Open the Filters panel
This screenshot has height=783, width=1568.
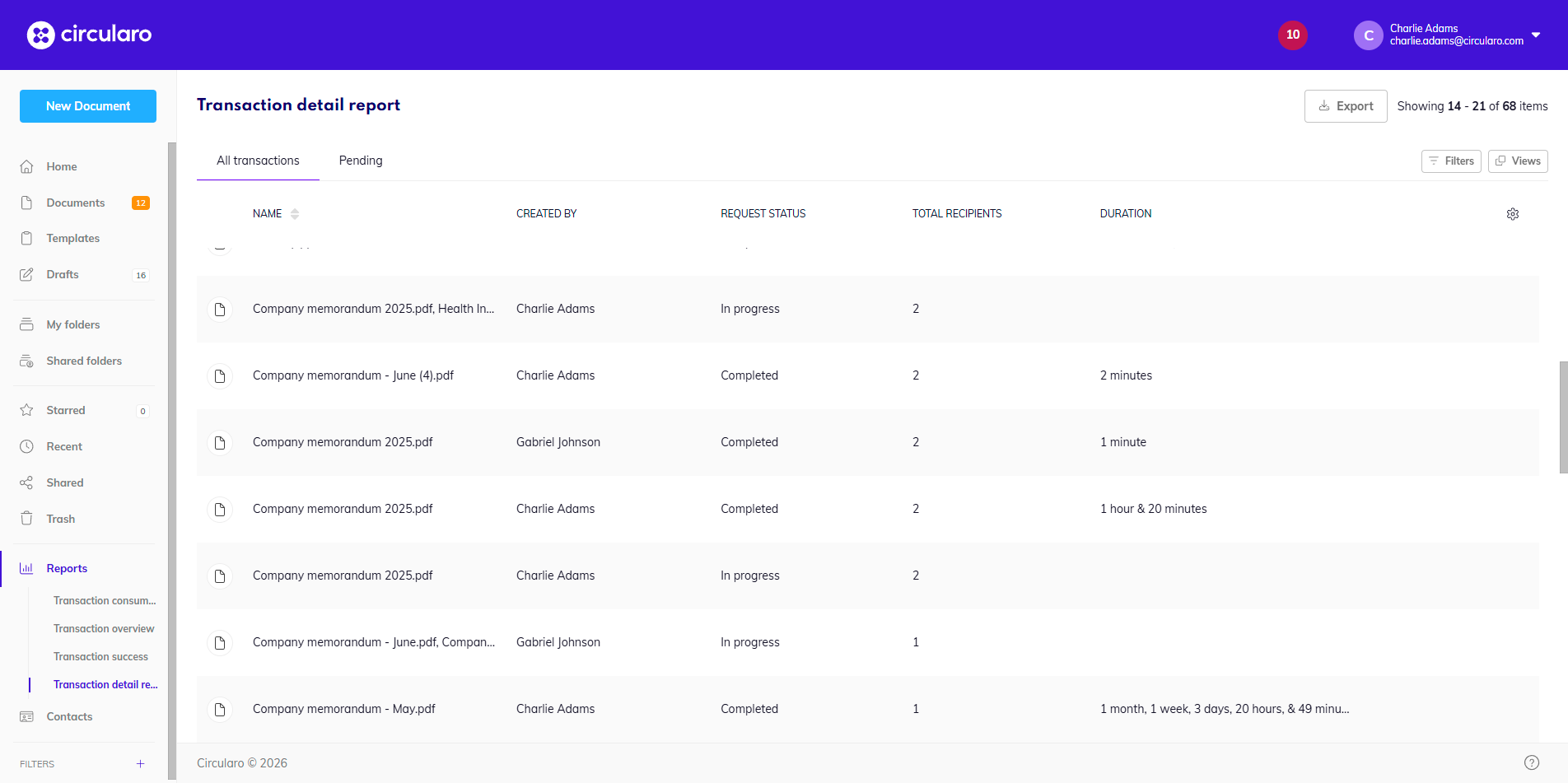click(x=1451, y=161)
